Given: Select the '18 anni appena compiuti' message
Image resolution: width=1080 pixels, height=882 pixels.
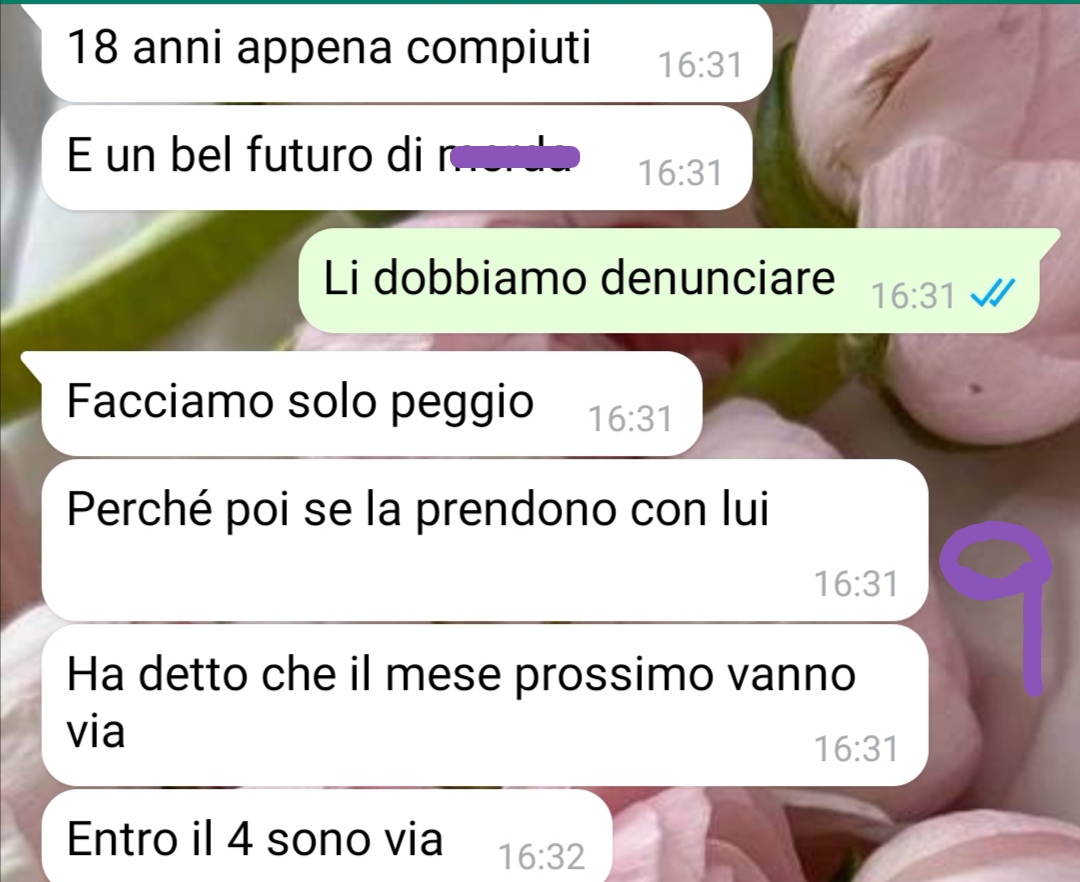Looking at the screenshot, I should (x=406, y=52).
